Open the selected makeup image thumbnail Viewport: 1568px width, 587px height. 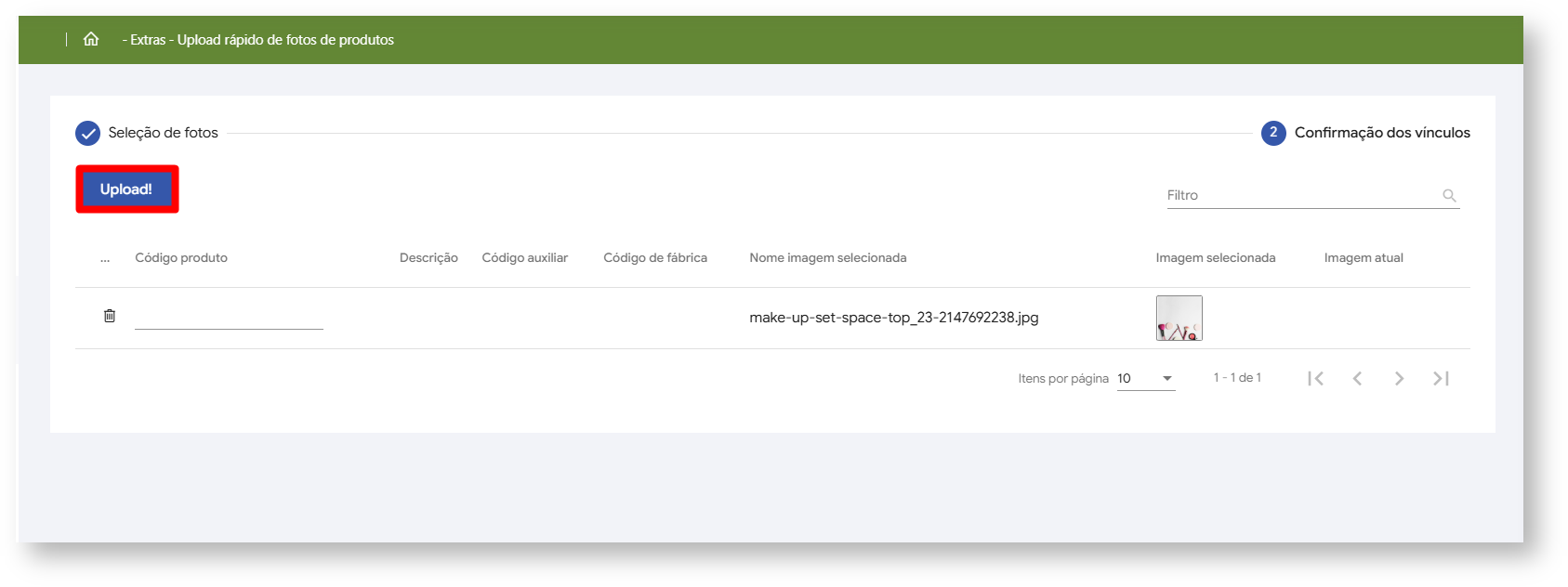tap(1179, 318)
